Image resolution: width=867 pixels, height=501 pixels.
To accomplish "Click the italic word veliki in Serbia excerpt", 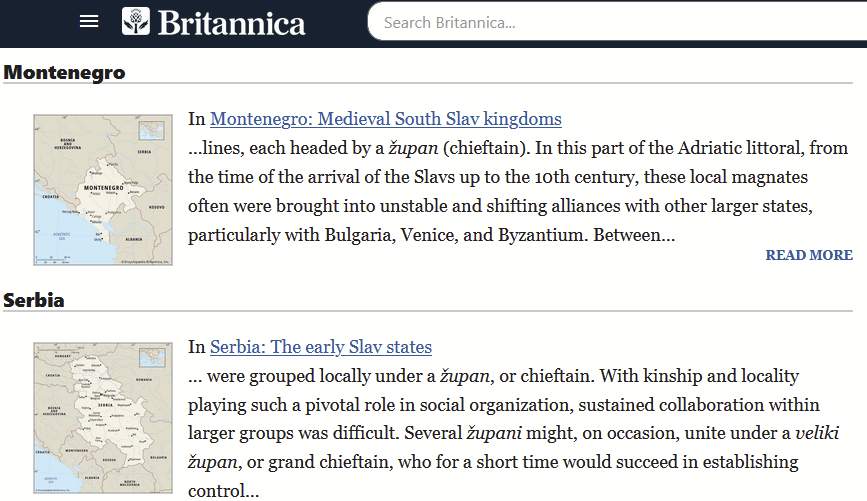I will [x=816, y=433].
